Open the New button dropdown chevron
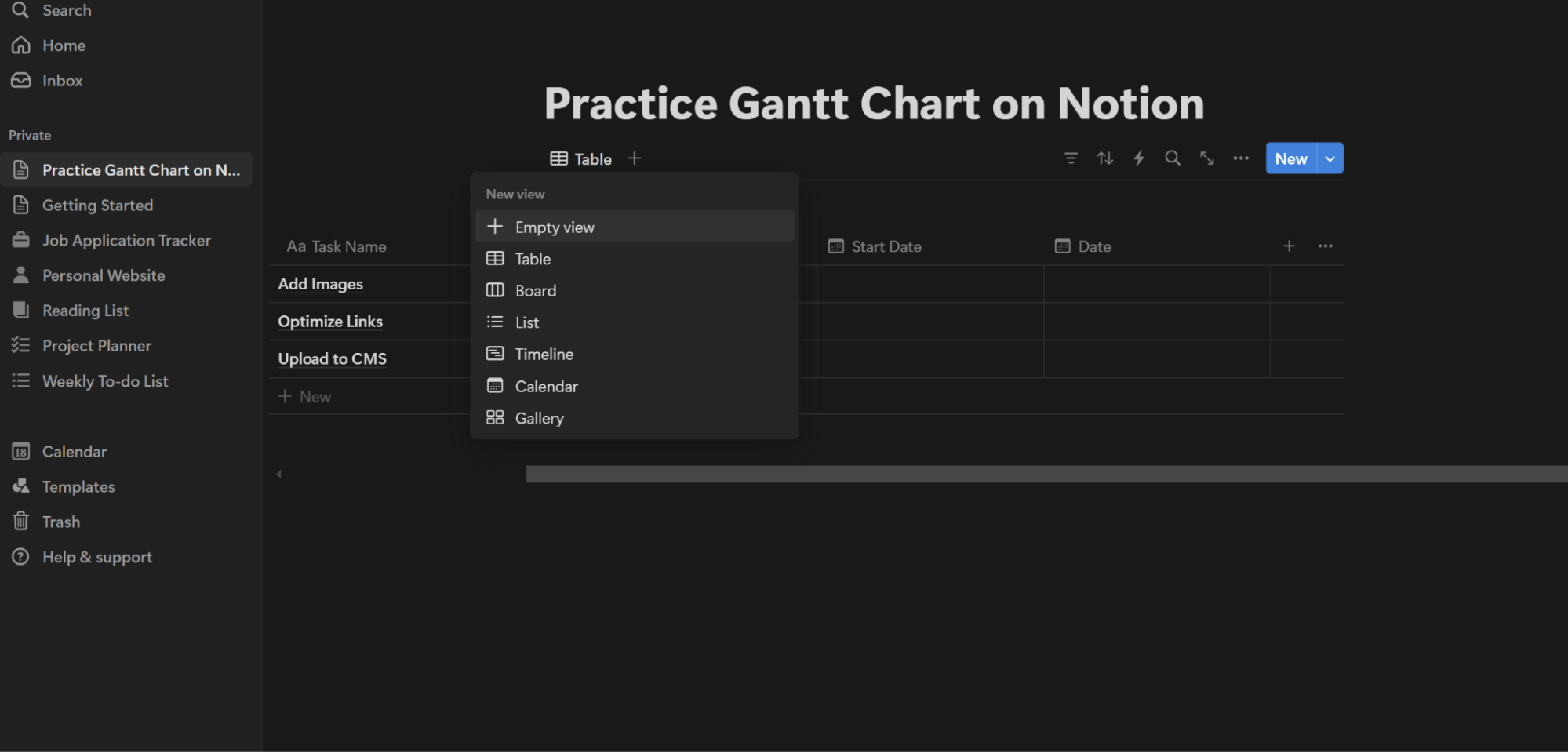The height and width of the screenshot is (753, 1568). (1330, 158)
